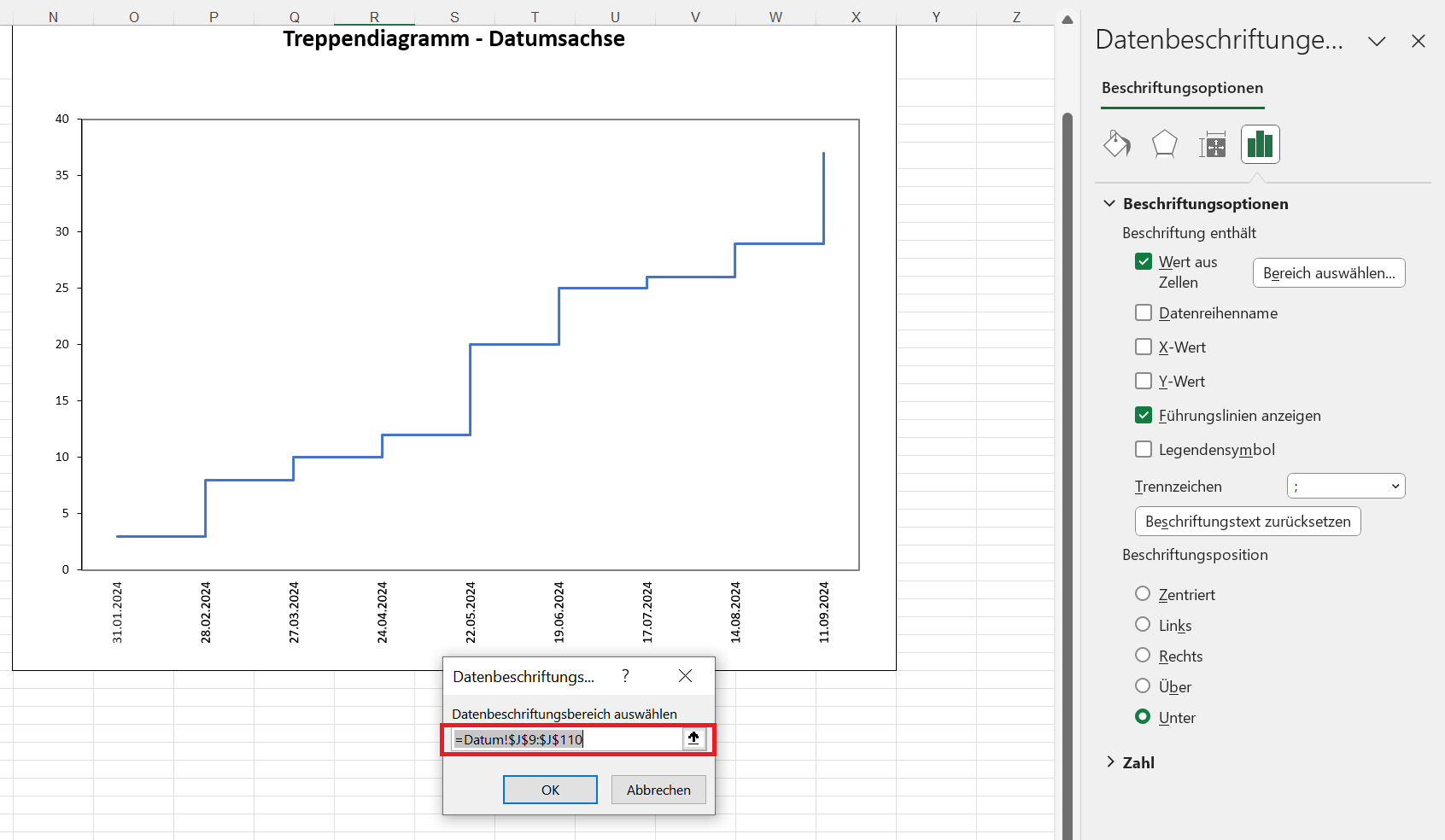This screenshot has width=1445, height=840.
Task: Select the Über label position
Action: click(1143, 685)
